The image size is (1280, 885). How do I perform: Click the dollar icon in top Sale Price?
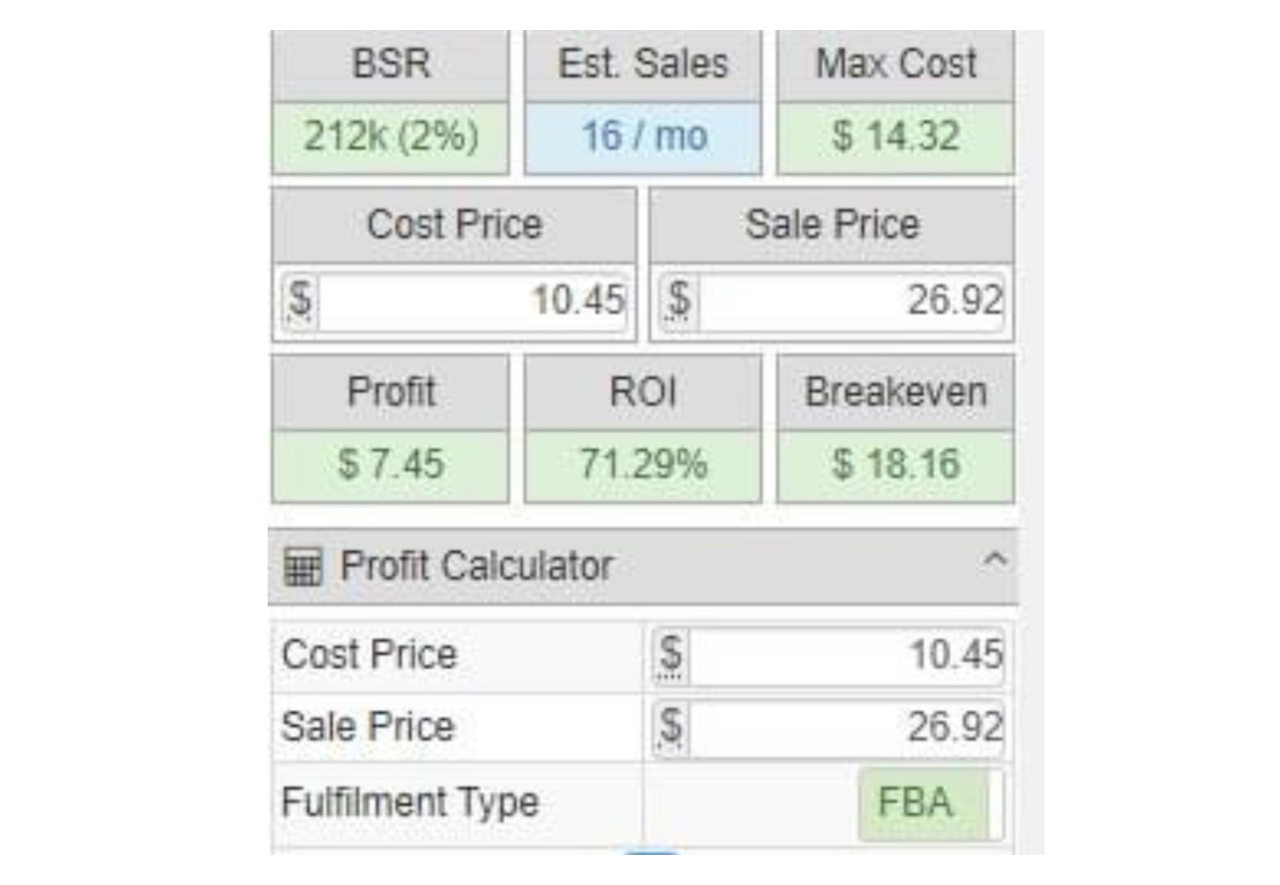678,299
